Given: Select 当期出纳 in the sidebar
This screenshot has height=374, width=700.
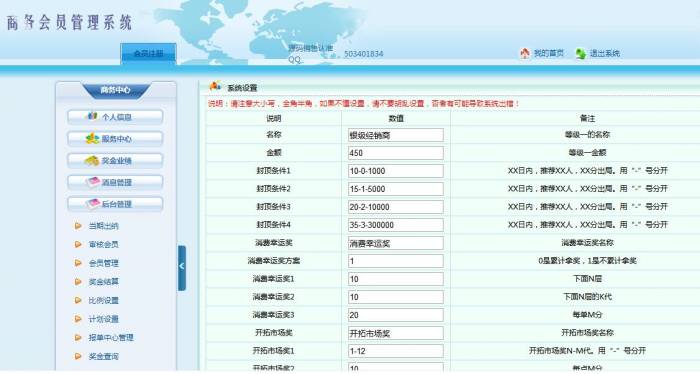Looking at the screenshot, I should tap(103, 226).
